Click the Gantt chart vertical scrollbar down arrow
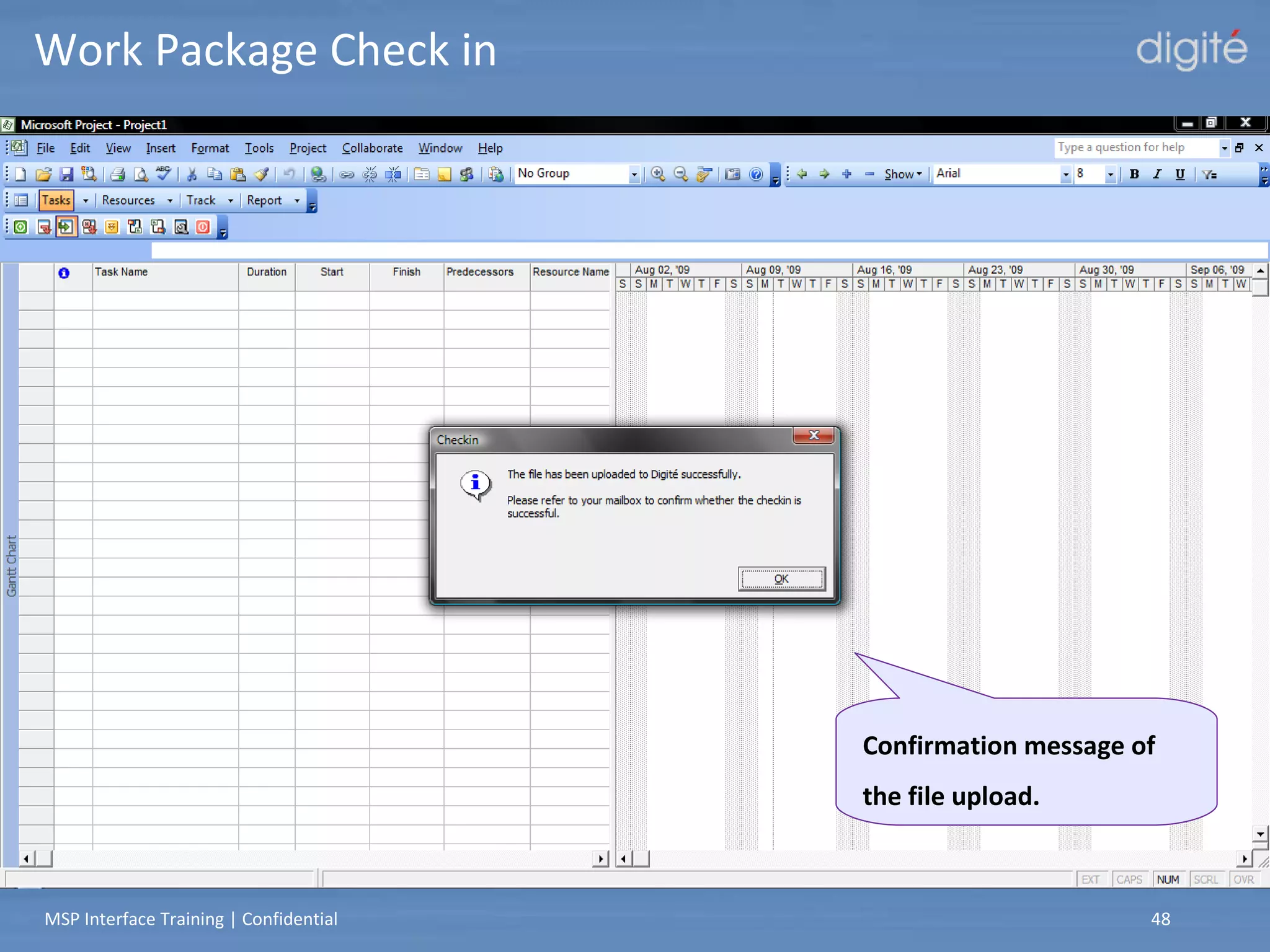Viewport: 1270px width, 952px height. pyautogui.click(x=1259, y=834)
